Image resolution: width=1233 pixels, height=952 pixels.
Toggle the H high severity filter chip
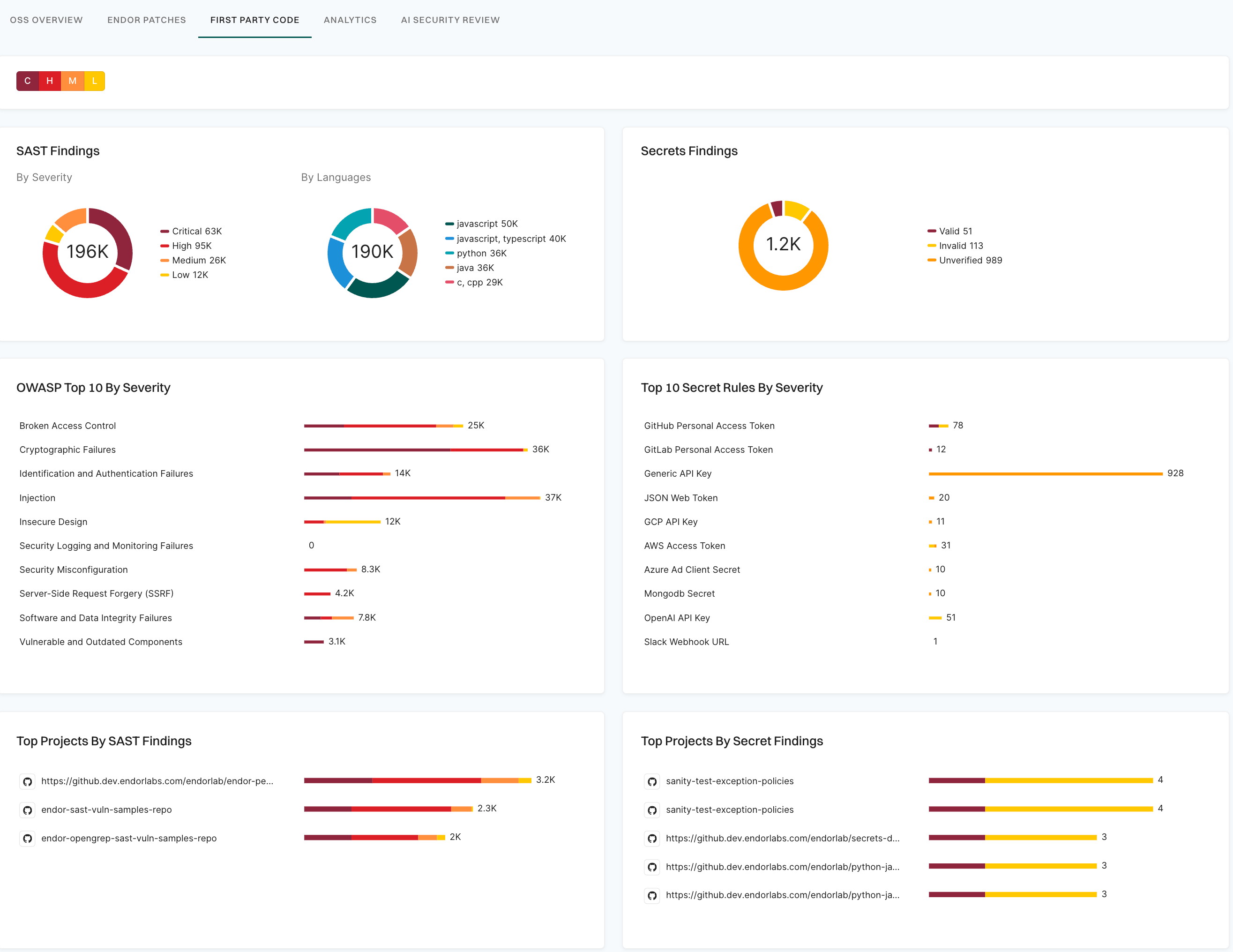49,81
